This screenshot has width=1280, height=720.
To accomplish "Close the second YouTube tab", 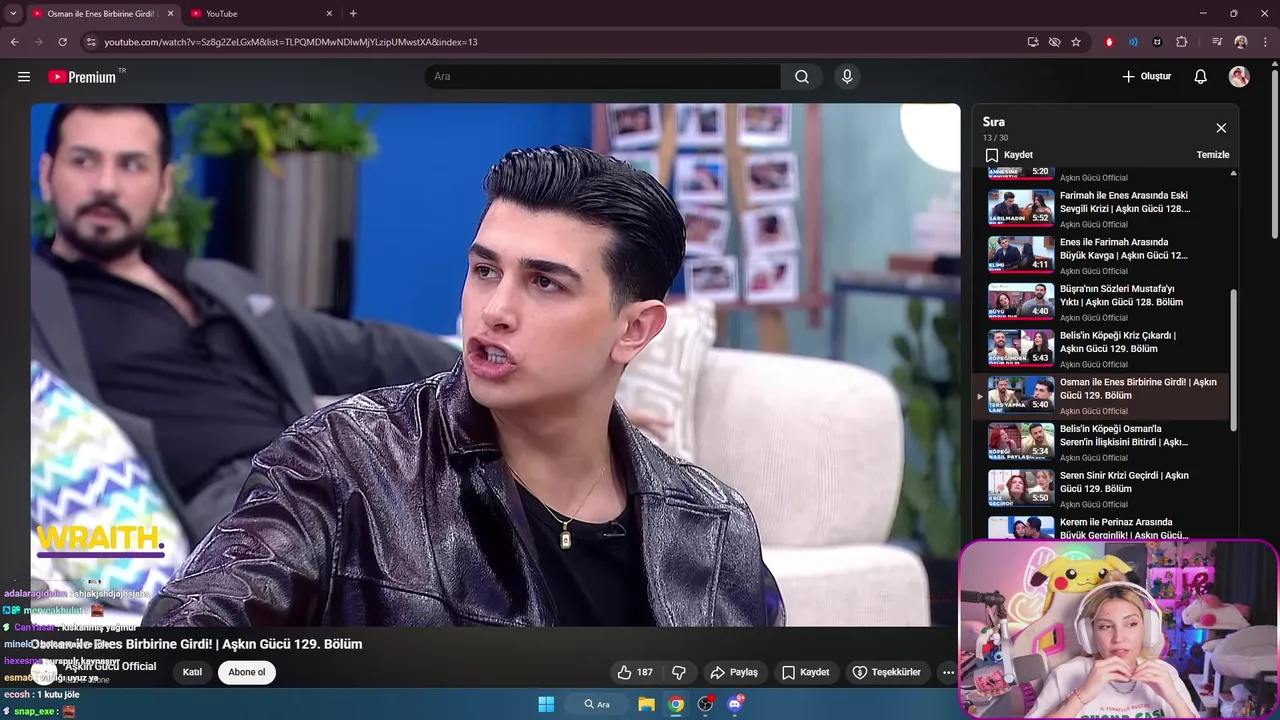I will 327,14.
